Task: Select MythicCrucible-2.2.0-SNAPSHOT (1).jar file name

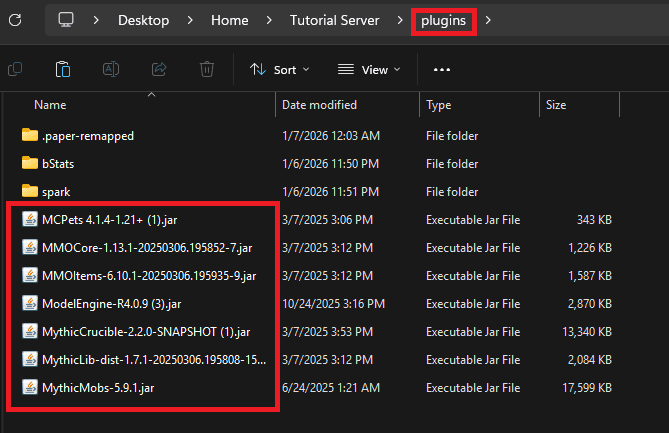Action: pos(146,331)
